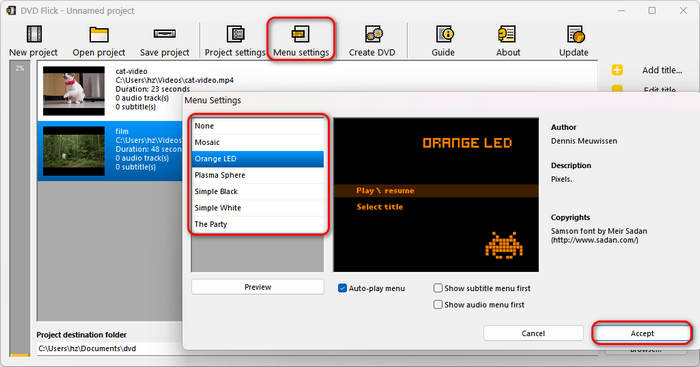Click the Dennis Meuwissen author name
The height and width of the screenshot is (367, 700).
pos(584,141)
